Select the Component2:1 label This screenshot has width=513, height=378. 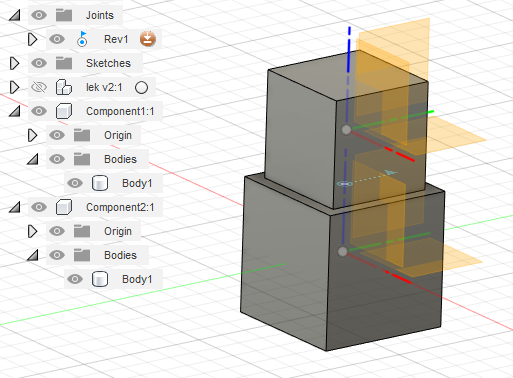pyautogui.click(x=120, y=207)
